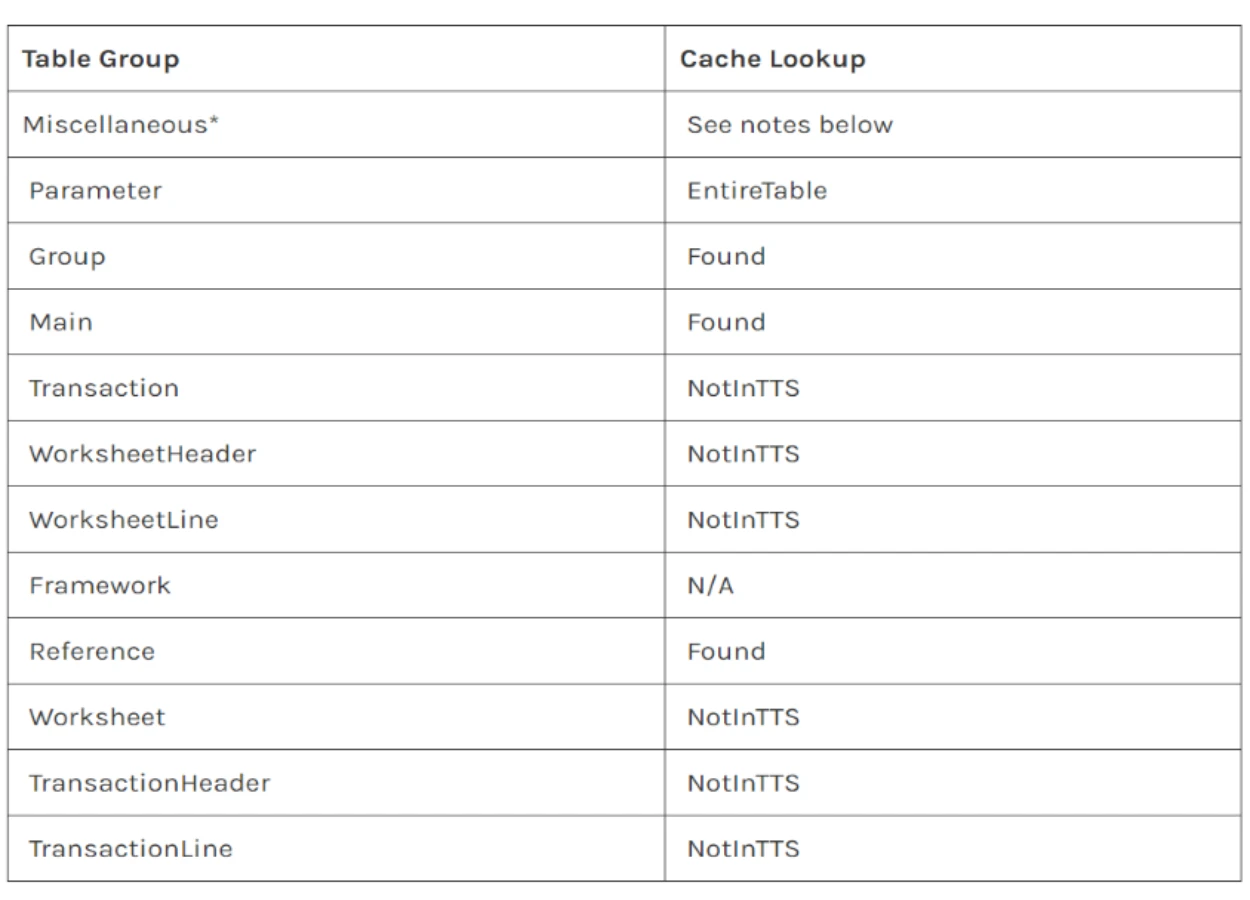1250x900 pixels.
Task: Click the Found value next to Main
Action: click(x=725, y=322)
